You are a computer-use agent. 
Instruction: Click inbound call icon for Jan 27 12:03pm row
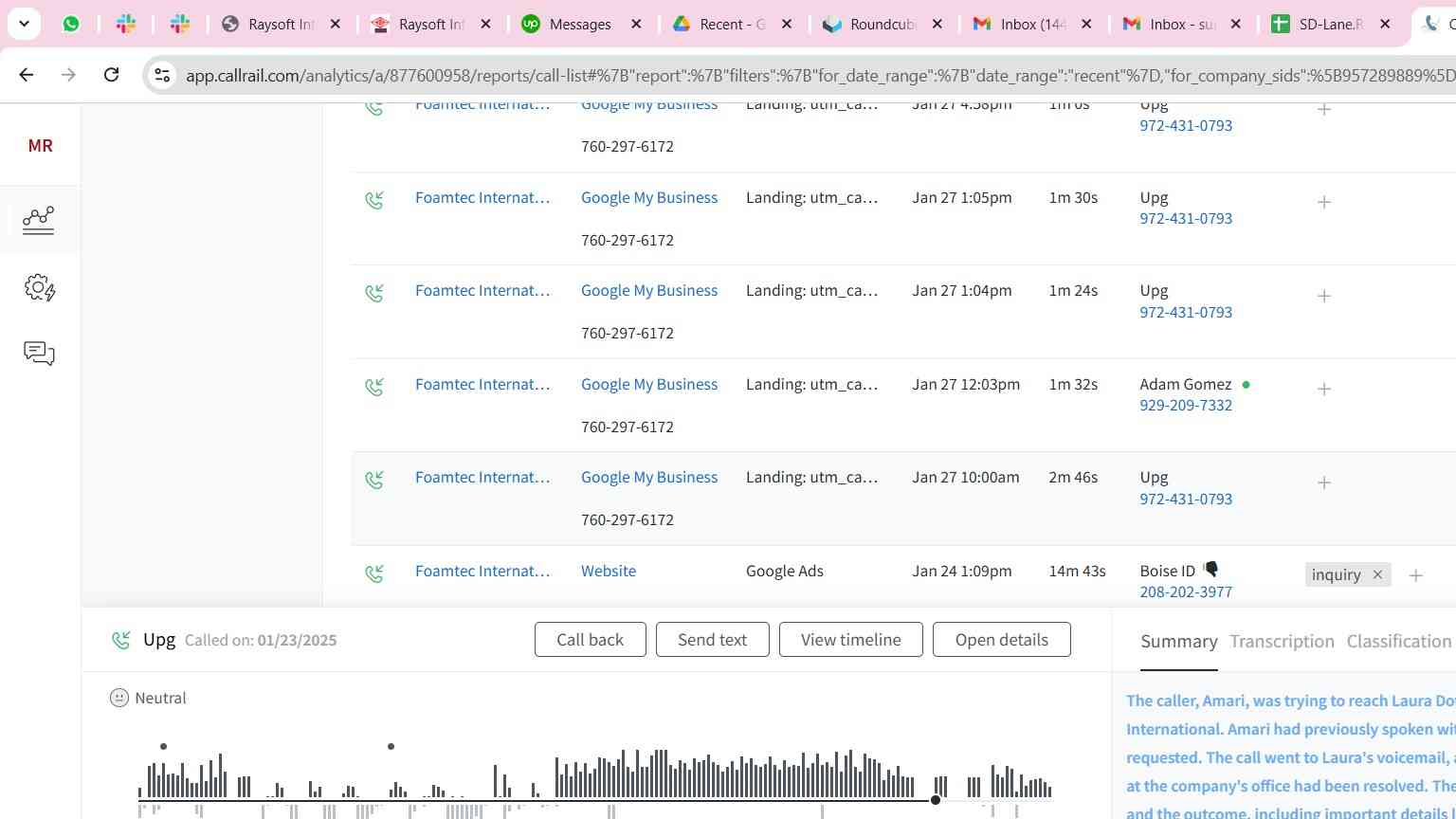[374, 387]
